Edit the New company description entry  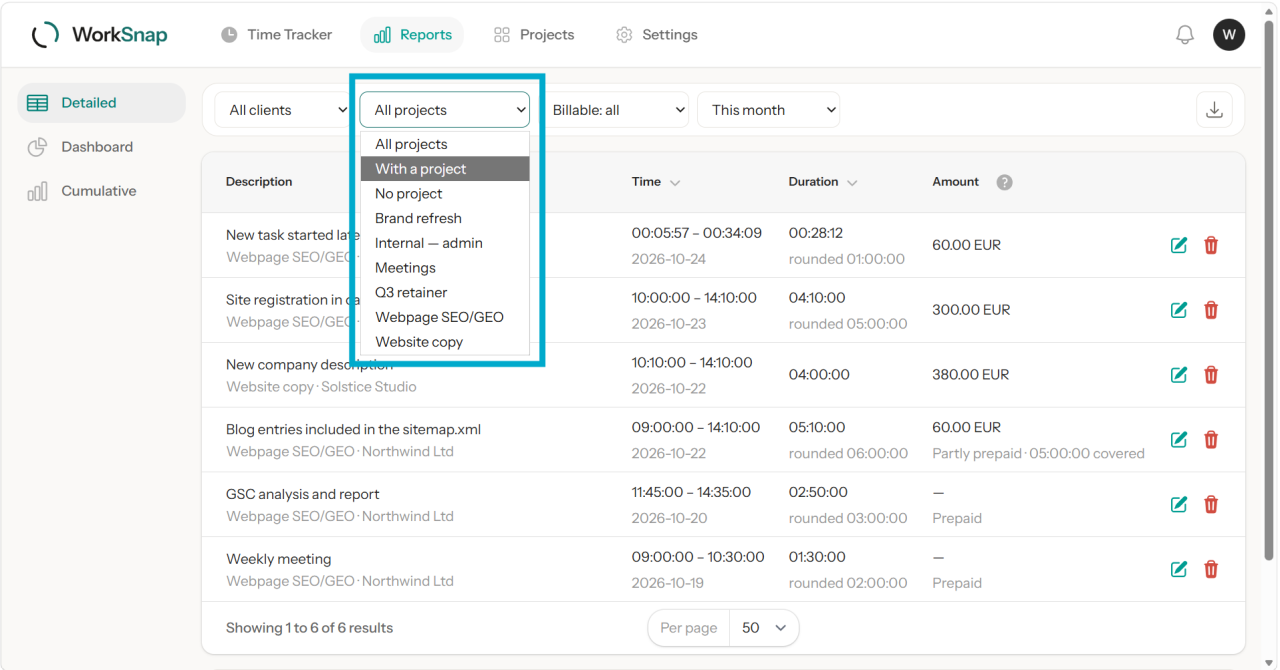point(1179,375)
